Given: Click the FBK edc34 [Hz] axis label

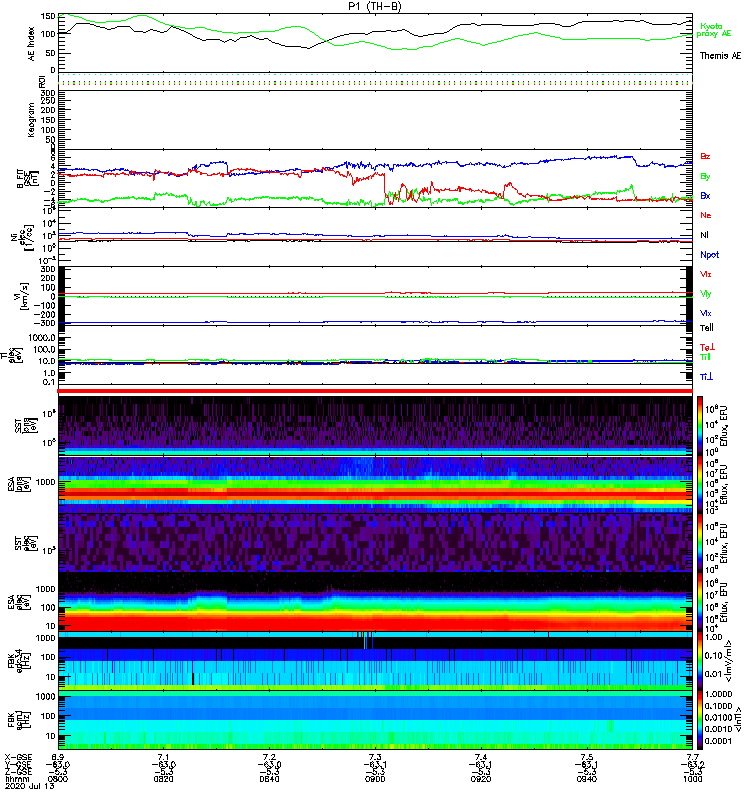Looking at the screenshot, I should (x=21, y=661).
